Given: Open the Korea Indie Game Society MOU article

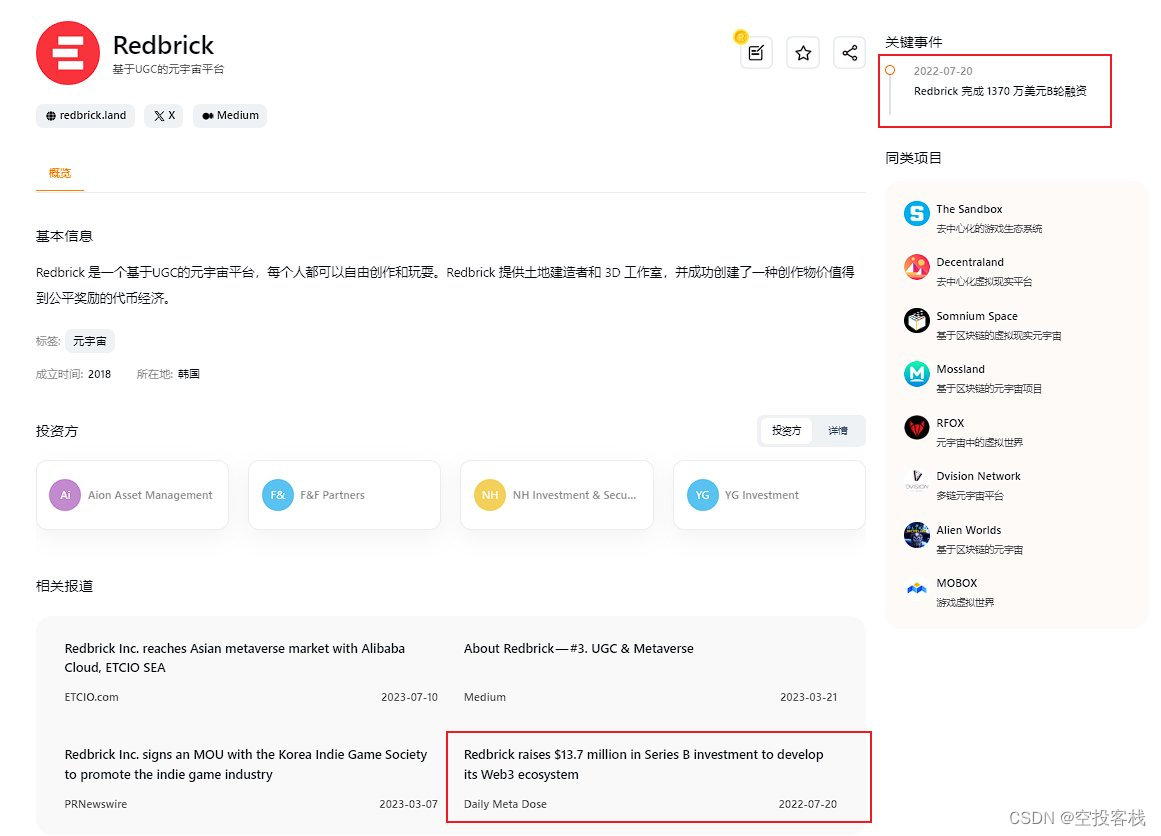Looking at the screenshot, I should pos(246,764).
